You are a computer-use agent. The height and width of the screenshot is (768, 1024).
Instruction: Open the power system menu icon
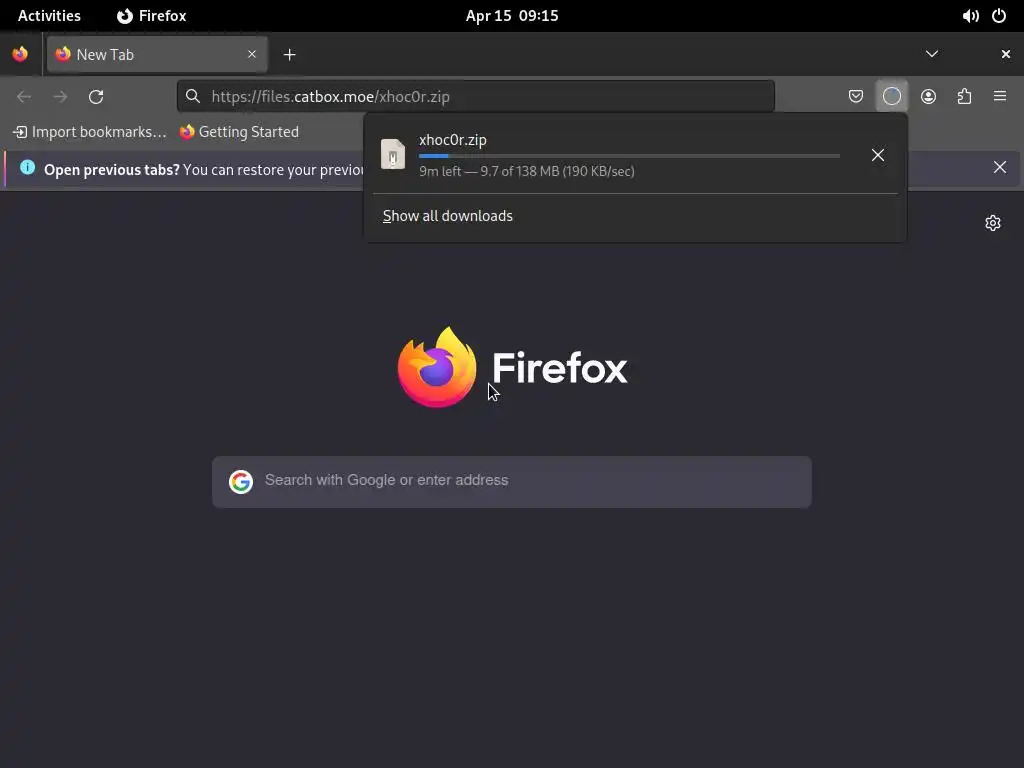tap(999, 16)
